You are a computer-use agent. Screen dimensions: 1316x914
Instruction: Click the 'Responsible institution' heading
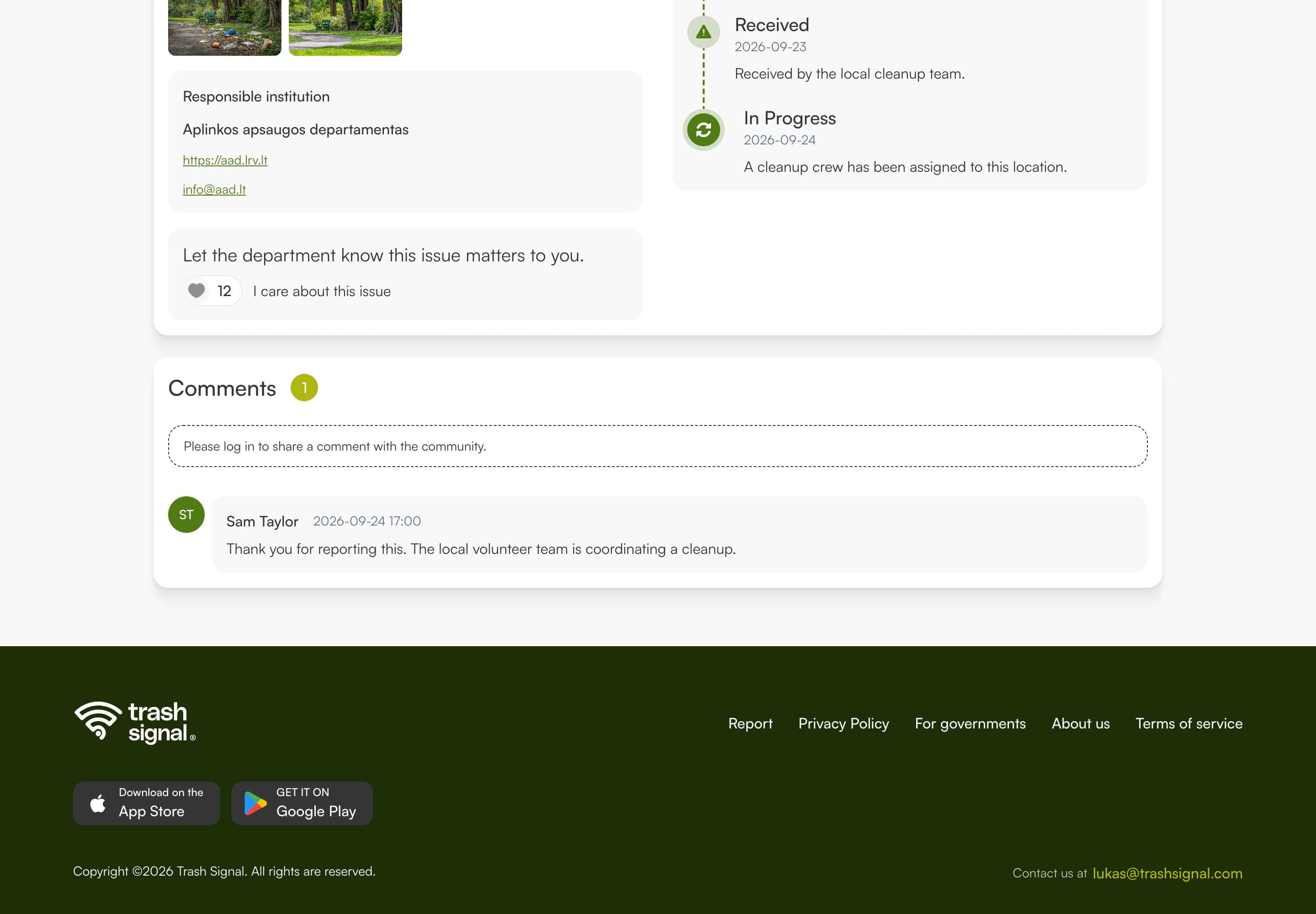(256, 96)
